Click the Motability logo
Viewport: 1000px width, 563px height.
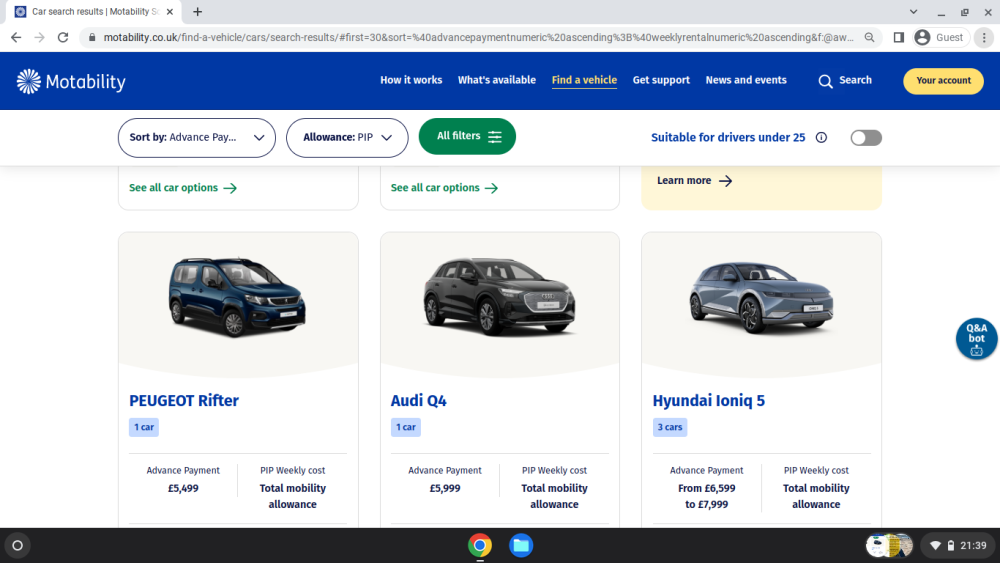click(71, 82)
